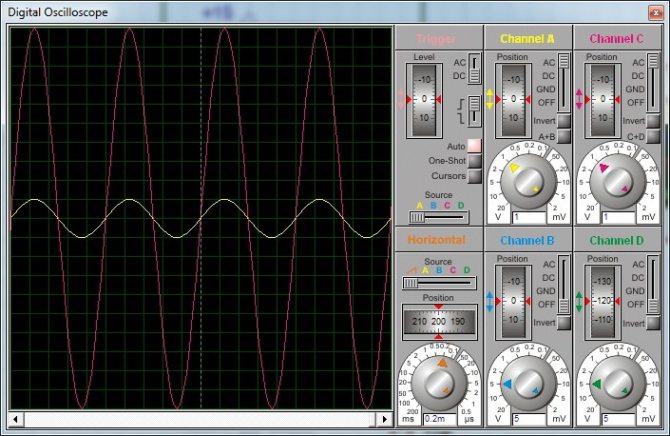670x436 pixels.
Task: Click the Channel D green volts-per-division knob
Action: 617,384
